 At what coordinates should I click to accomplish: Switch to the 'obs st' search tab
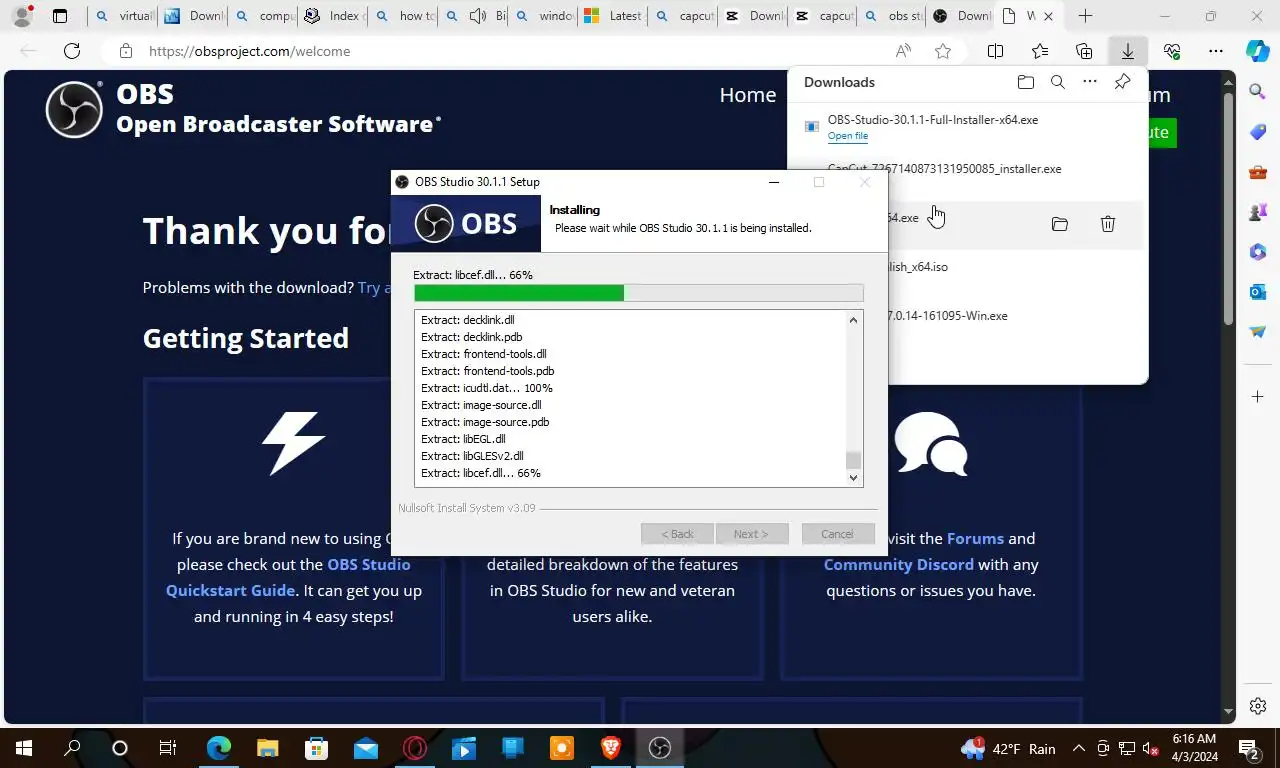[894, 16]
